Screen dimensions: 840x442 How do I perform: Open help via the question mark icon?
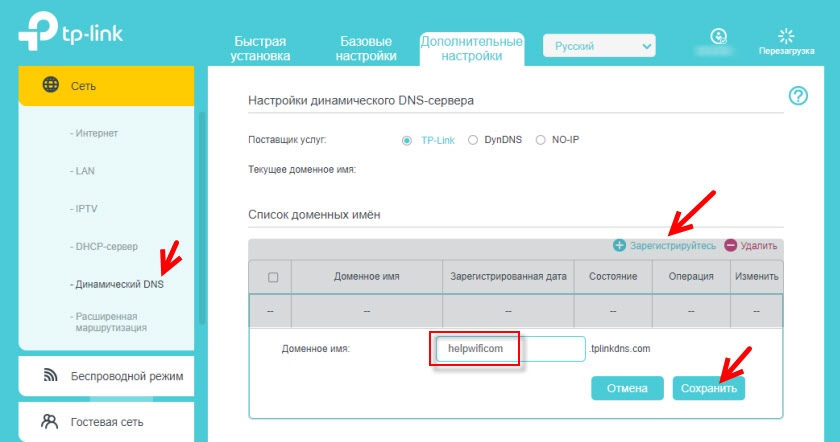coord(797,96)
